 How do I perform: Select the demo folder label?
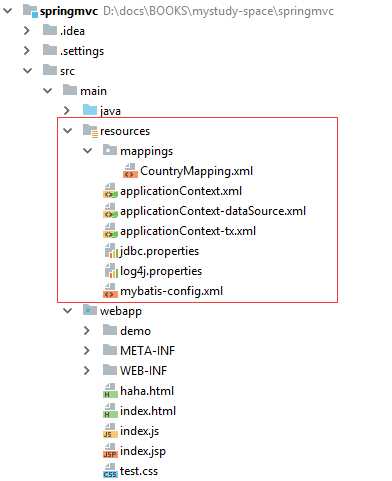[x=136, y=331]
